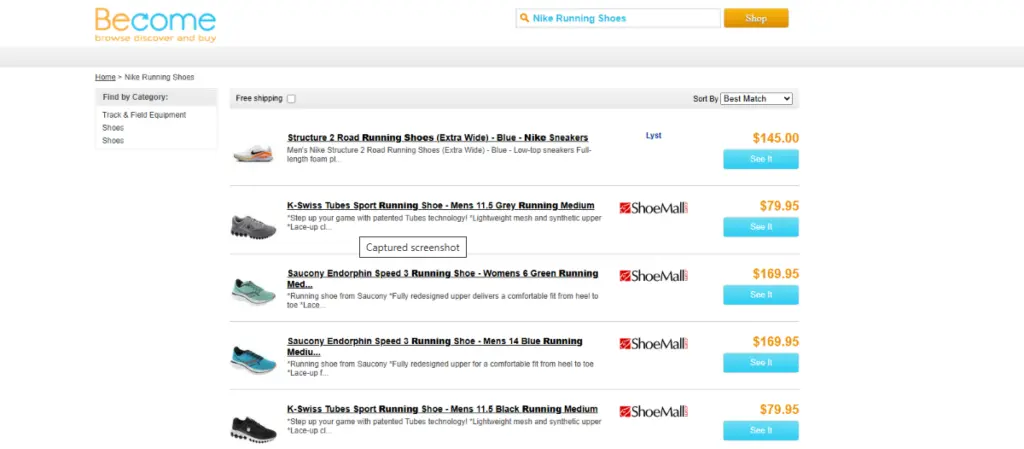
Task: Enable the Free shipping checkbox
Action: pos(291,99)
